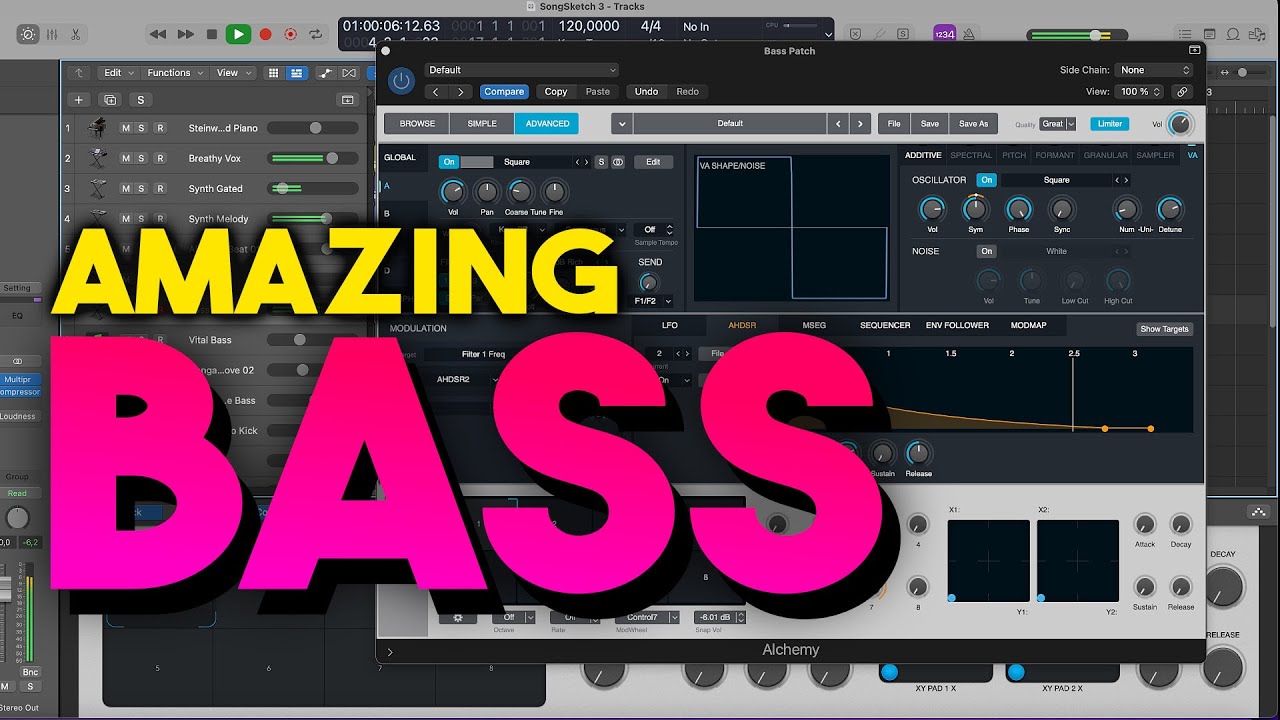Open Alchemy preset dropdown arrow left of Default
Screen dimensions: 1280x720
621,124
